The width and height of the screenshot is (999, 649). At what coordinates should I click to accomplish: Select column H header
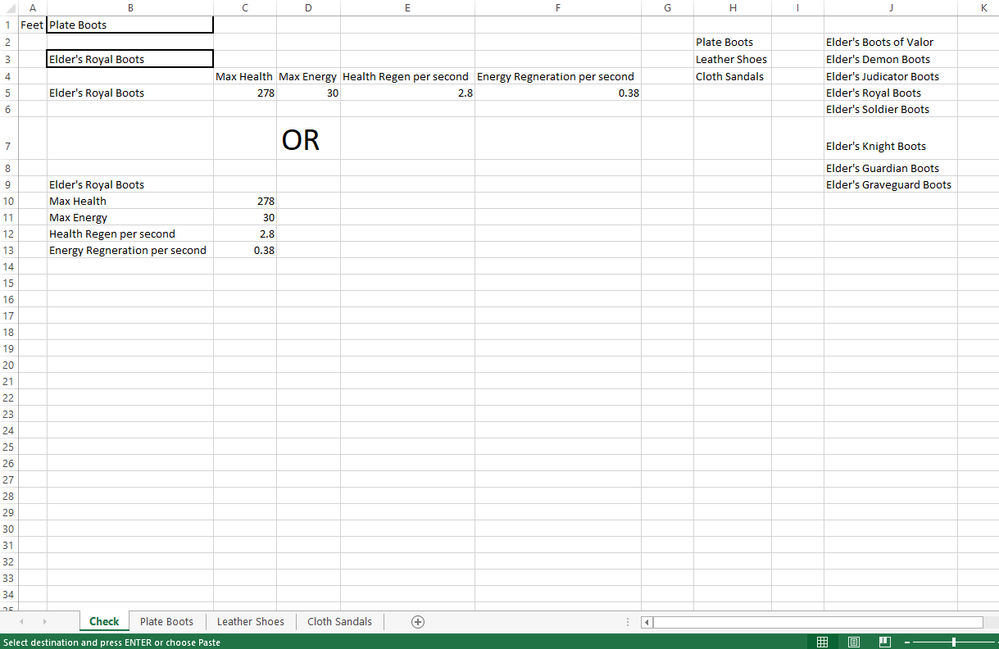coord(733,8)
